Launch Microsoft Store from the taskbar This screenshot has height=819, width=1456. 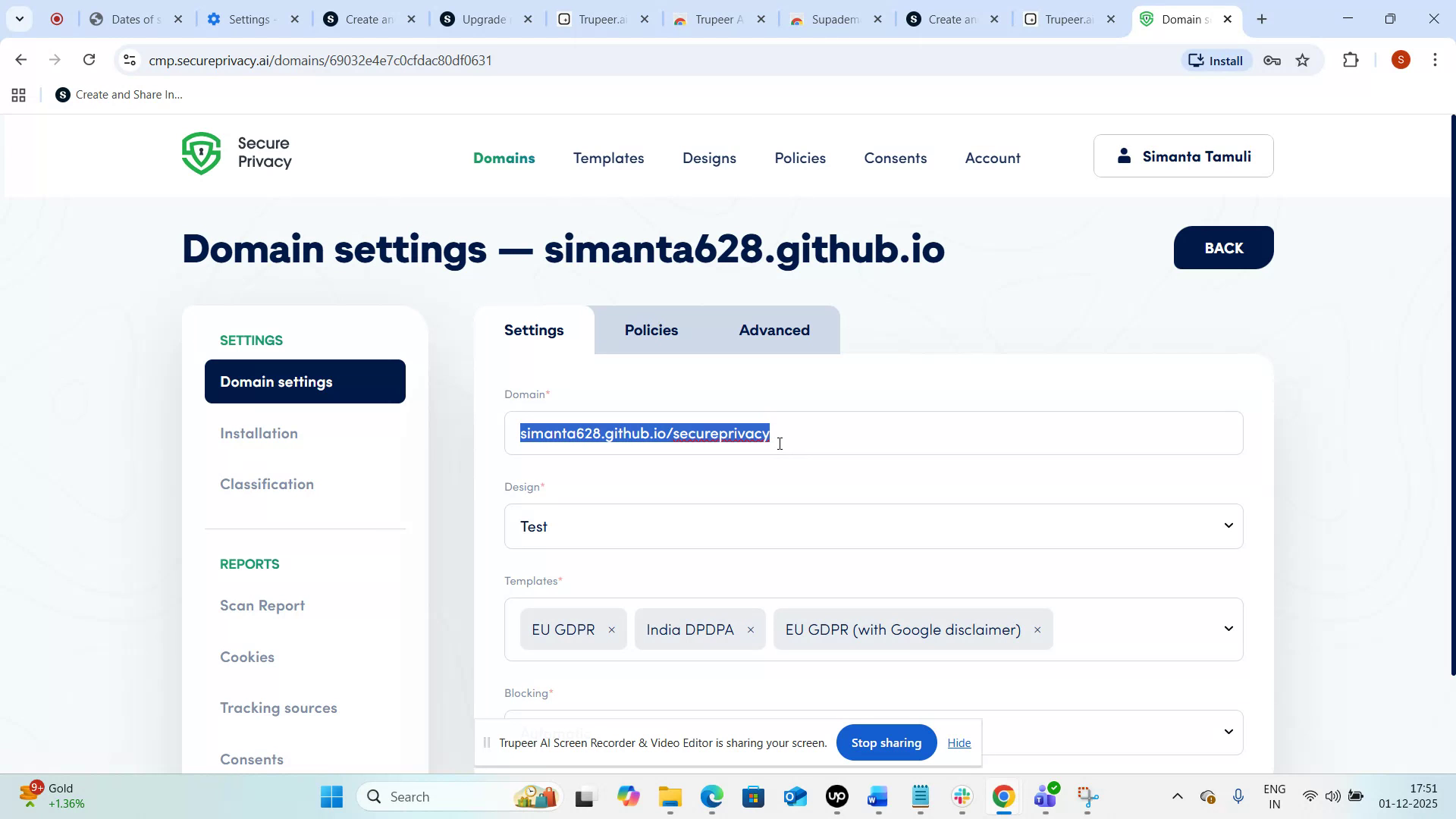coord(753,796)
